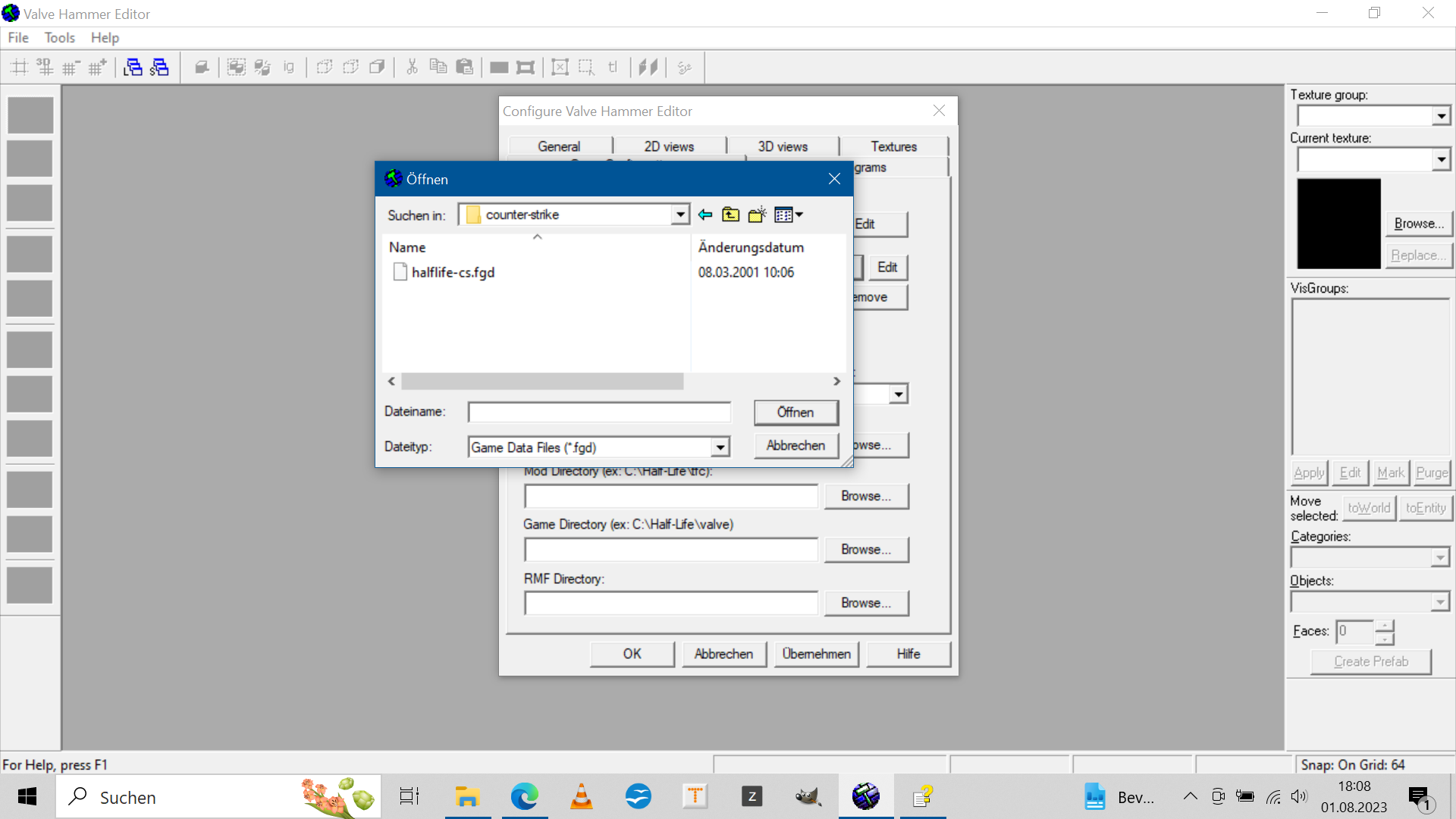Open Hammer Editor from the taskbar
Image resolution: width=1456 pixels, height=819 pixels.
865,797
